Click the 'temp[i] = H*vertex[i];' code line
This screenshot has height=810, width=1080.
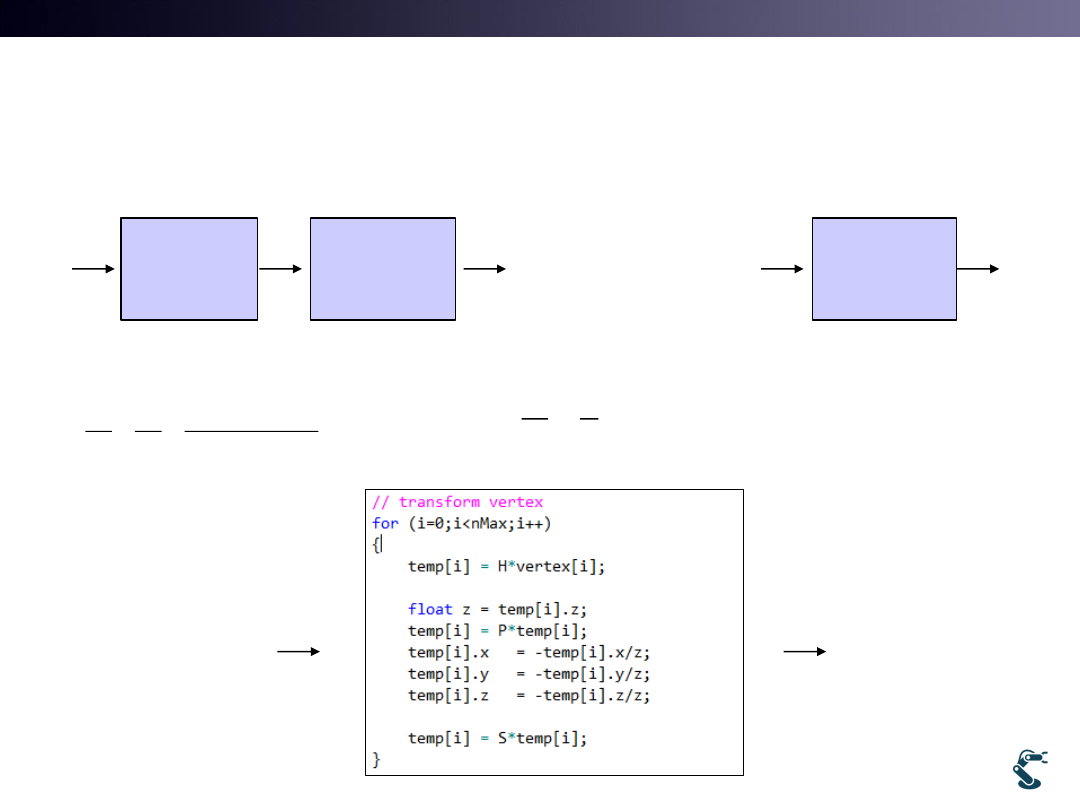coord(506,566)
